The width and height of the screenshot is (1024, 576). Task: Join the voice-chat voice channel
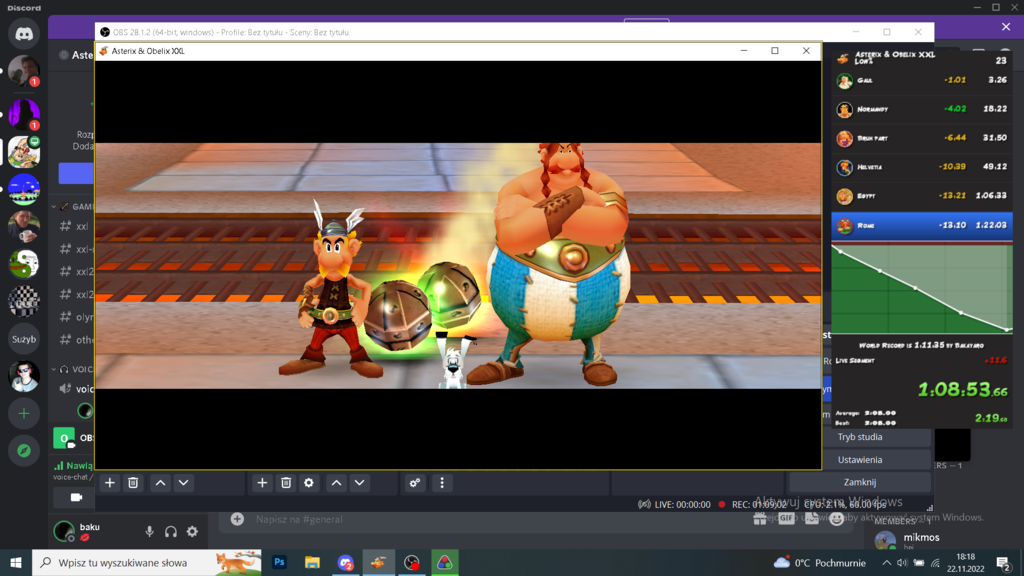74,389
